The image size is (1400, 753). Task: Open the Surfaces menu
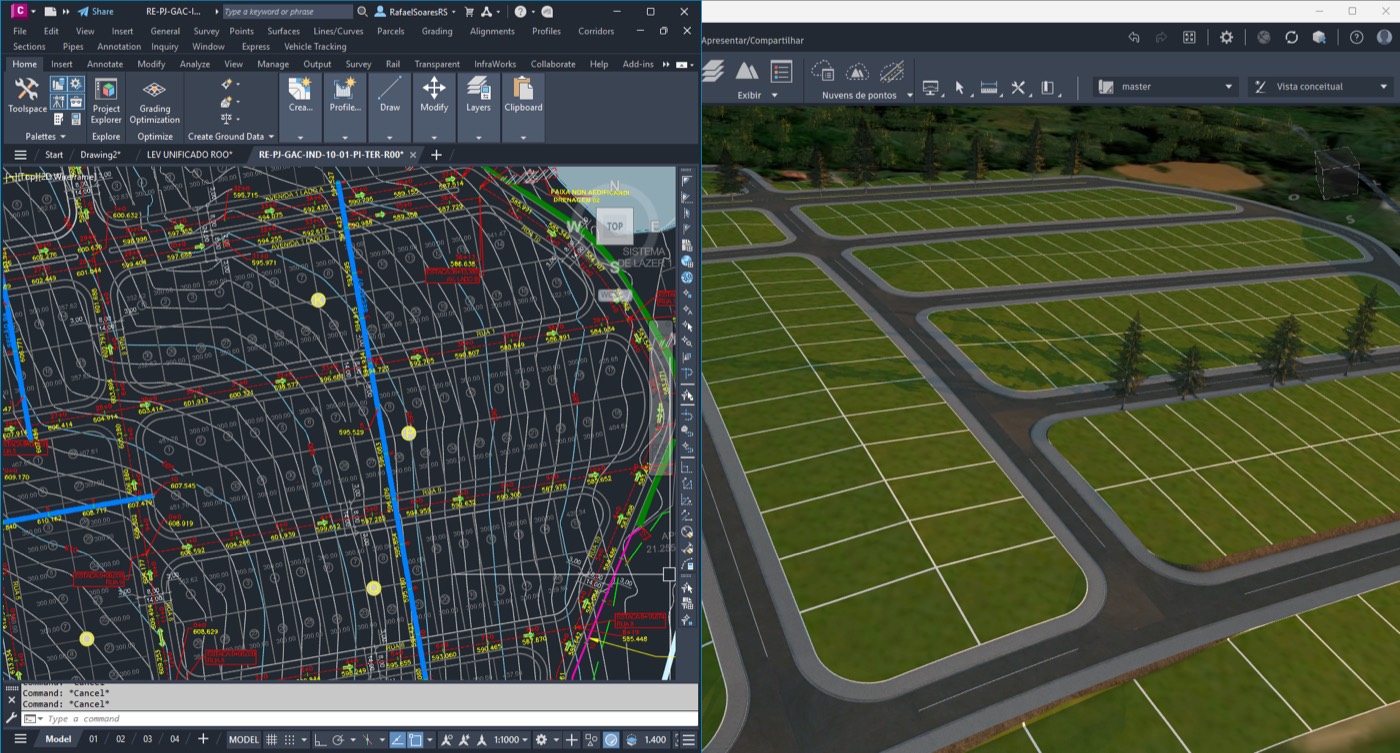coord(283,31)
